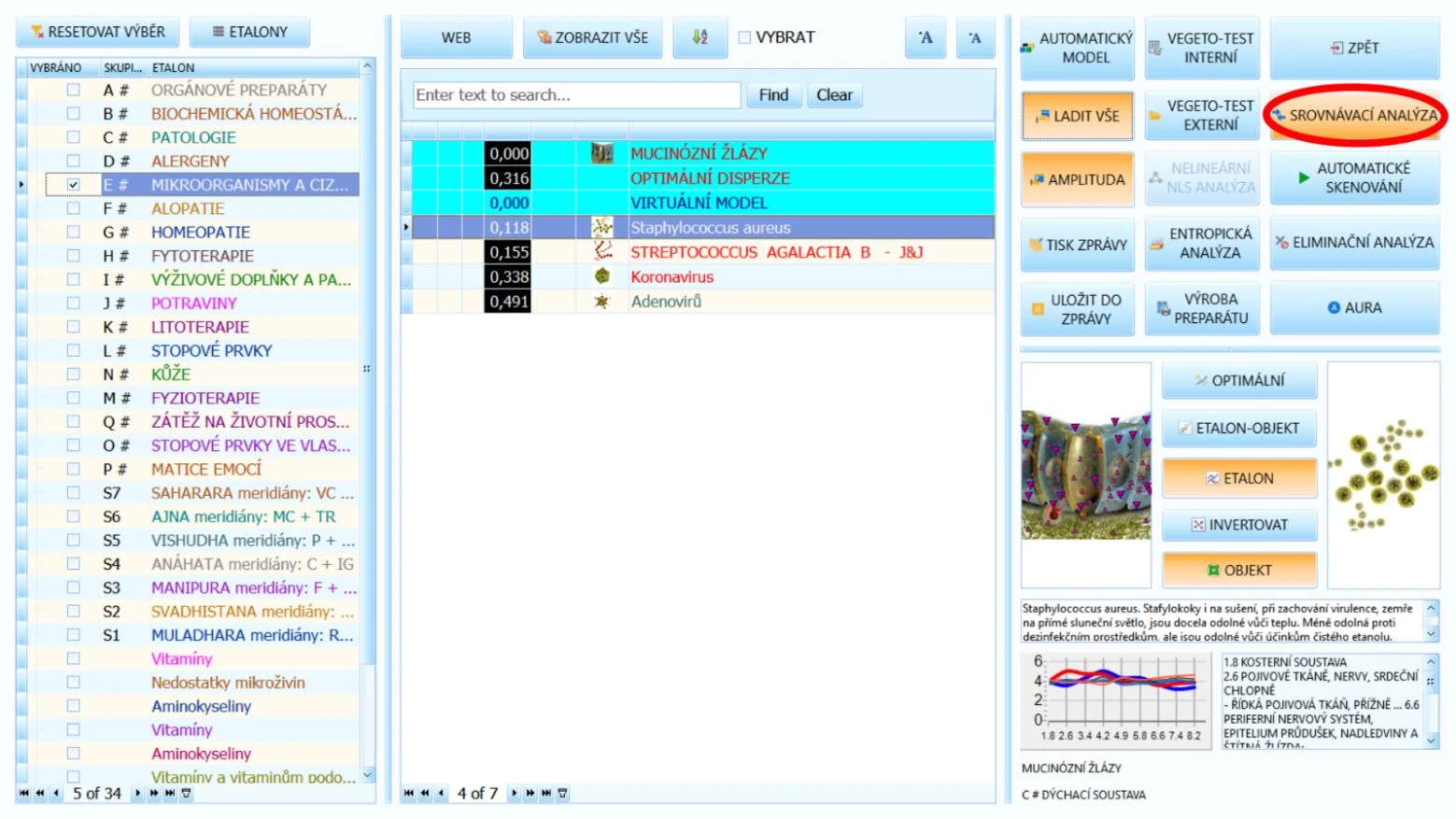
Task: Click the Find button
Action: pyautogui.click(x=773, y=95)
